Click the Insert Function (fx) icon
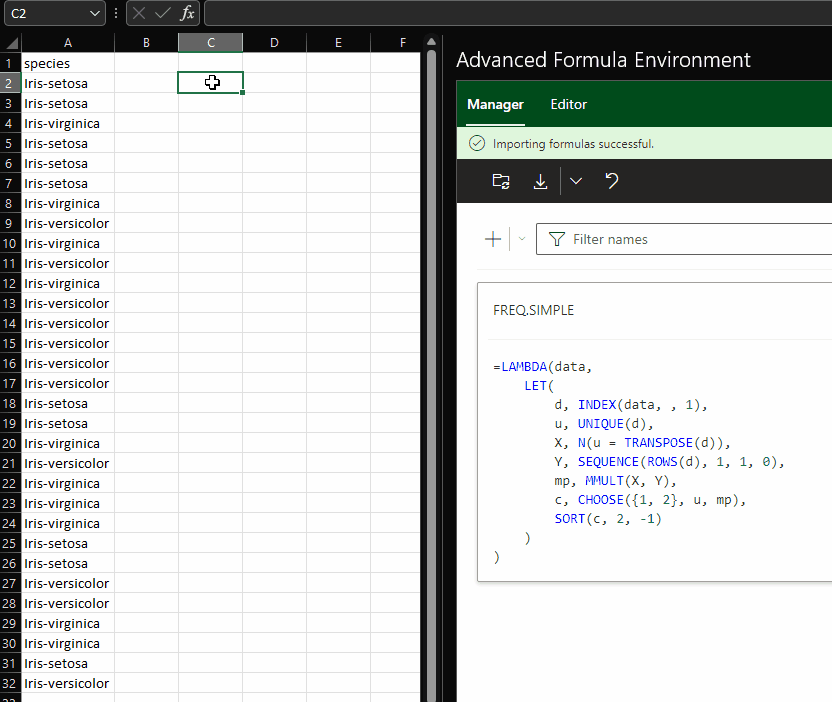 tap(186, 13)
